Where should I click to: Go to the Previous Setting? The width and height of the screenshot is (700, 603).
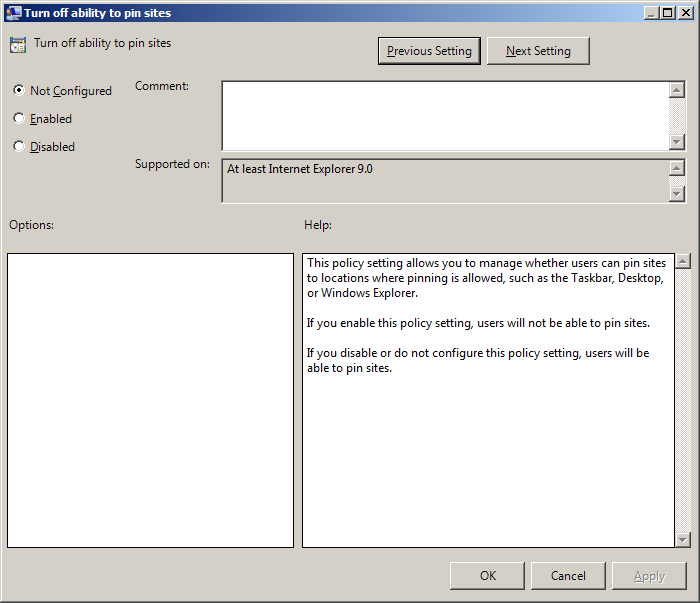(x=430, y=51)
